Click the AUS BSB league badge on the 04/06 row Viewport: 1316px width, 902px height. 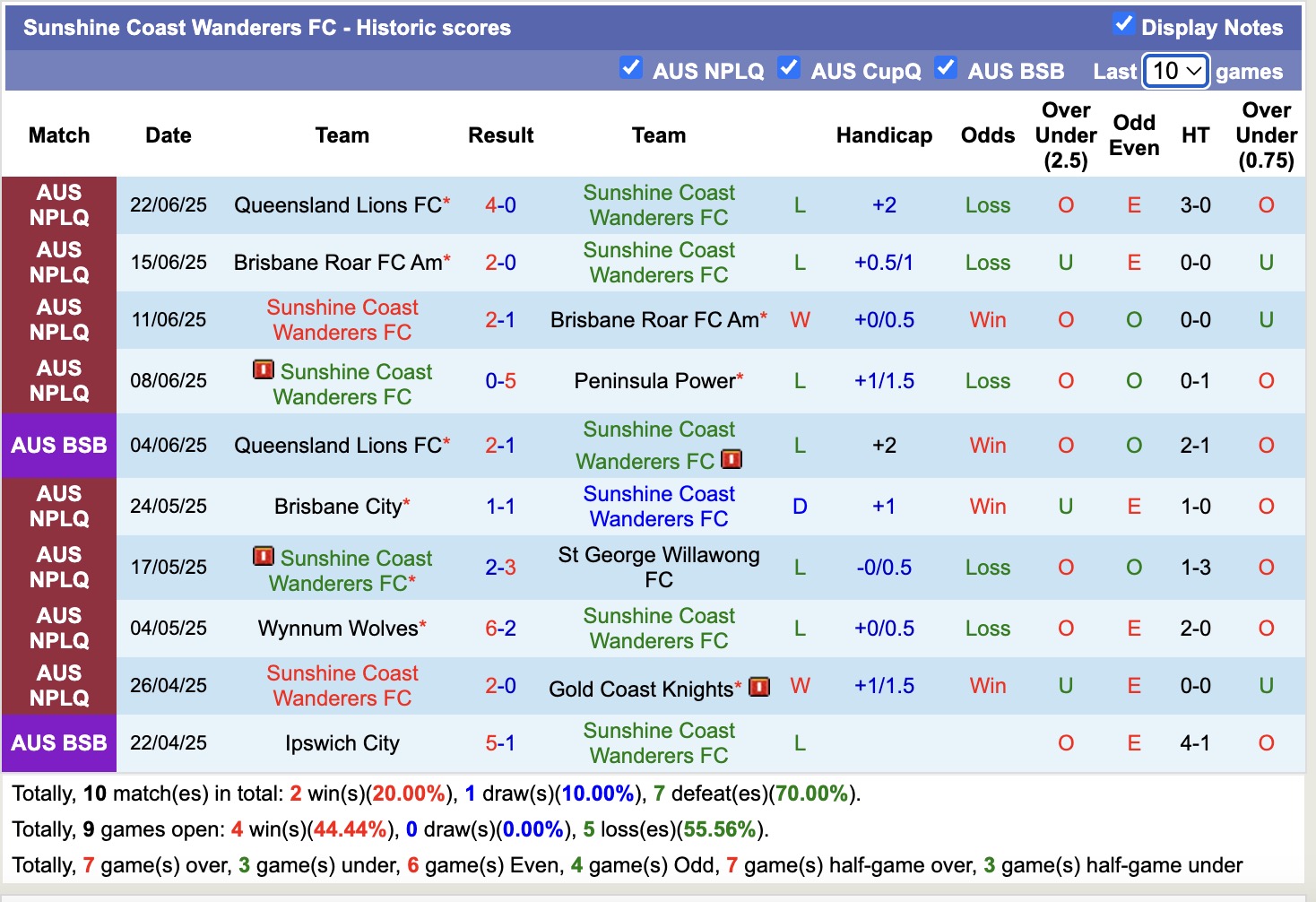coord(59,446)
